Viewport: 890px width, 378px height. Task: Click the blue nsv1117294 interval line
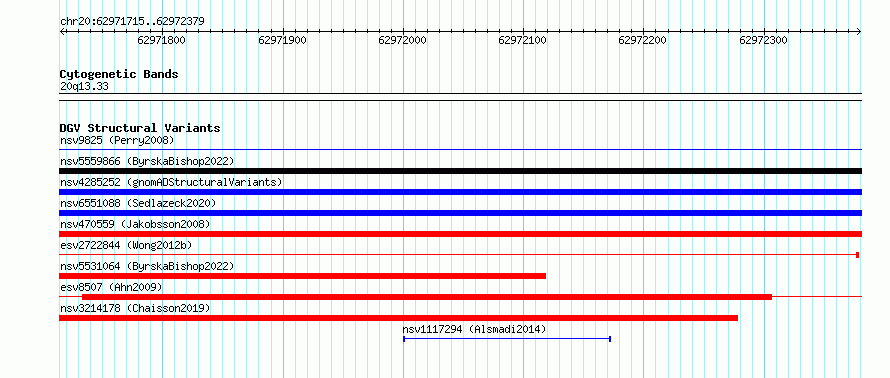tap(507, 339)
